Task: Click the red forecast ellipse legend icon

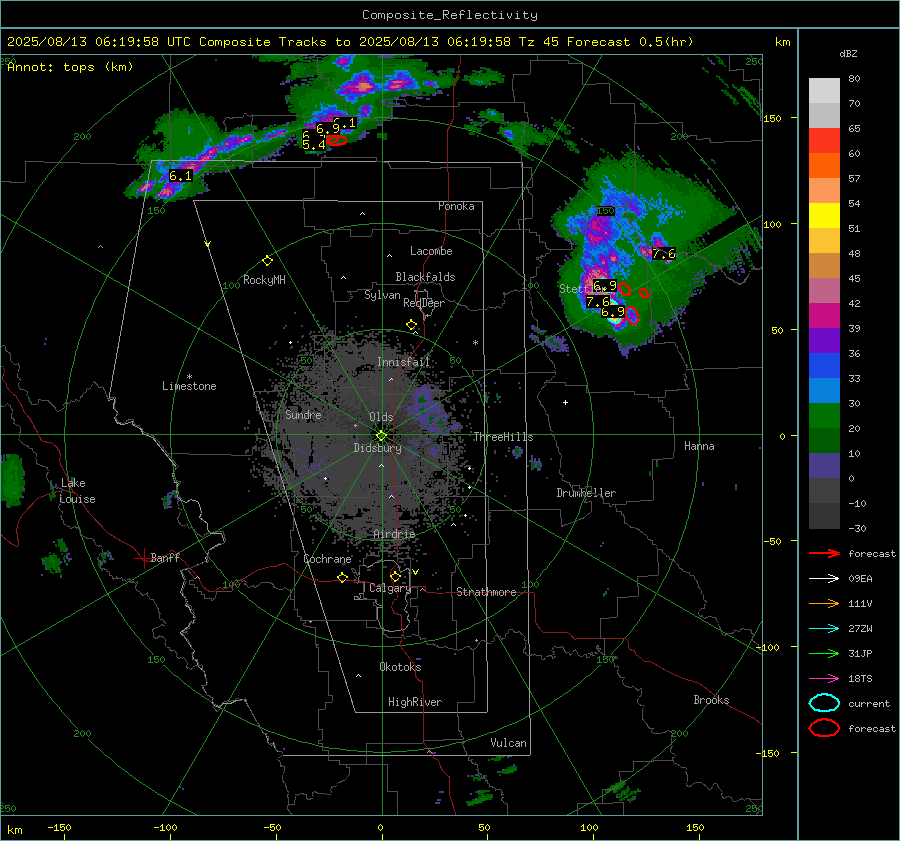Action: click(x=824, y=728)
